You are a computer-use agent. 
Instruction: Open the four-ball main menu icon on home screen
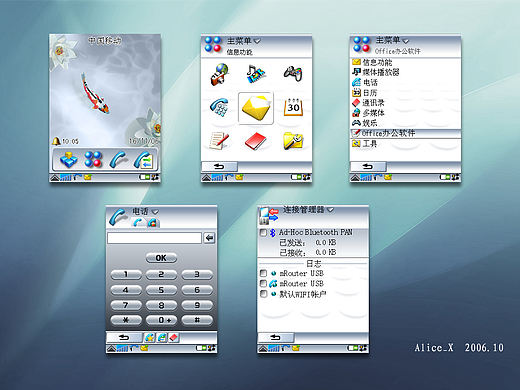click(x=93, y=159)
